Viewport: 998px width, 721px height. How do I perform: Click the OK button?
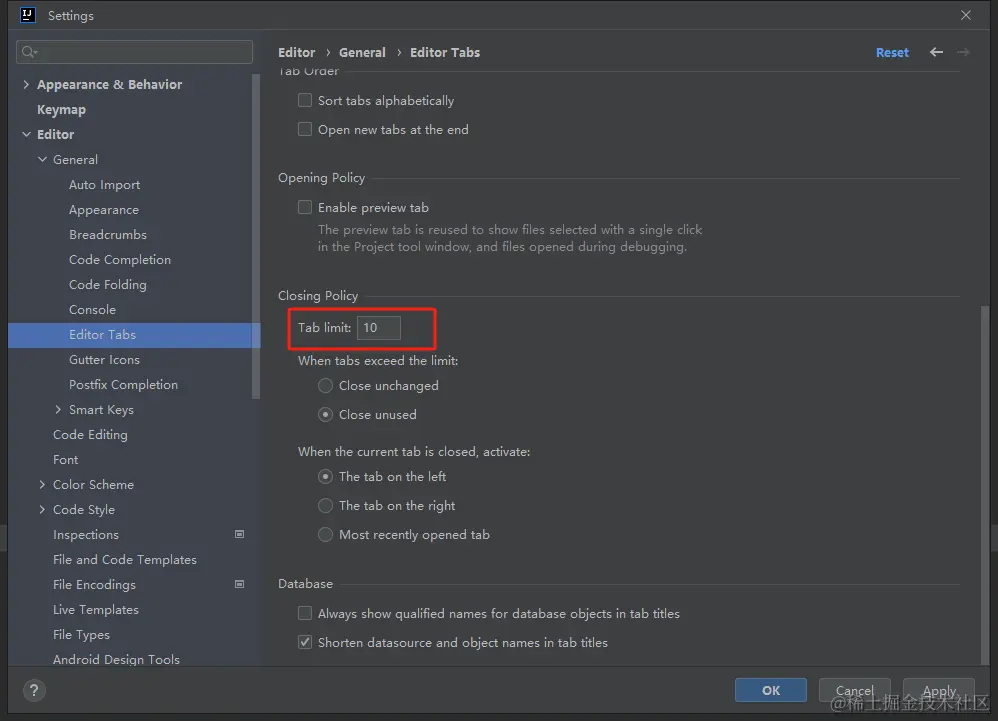pyautogui.click(x=770, y=690)
